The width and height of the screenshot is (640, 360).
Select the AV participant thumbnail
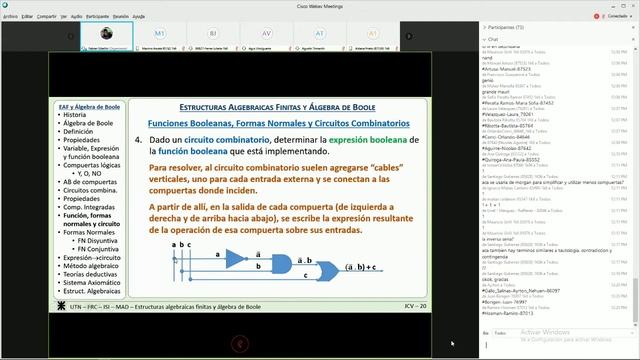click(x=266, y=36)
